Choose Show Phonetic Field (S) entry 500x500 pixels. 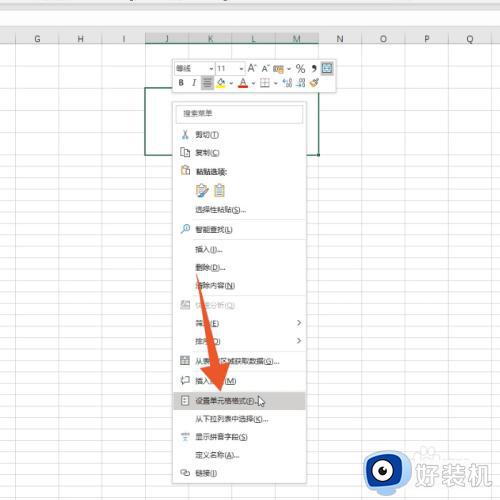pyautogui.click(x=239, y=437)
